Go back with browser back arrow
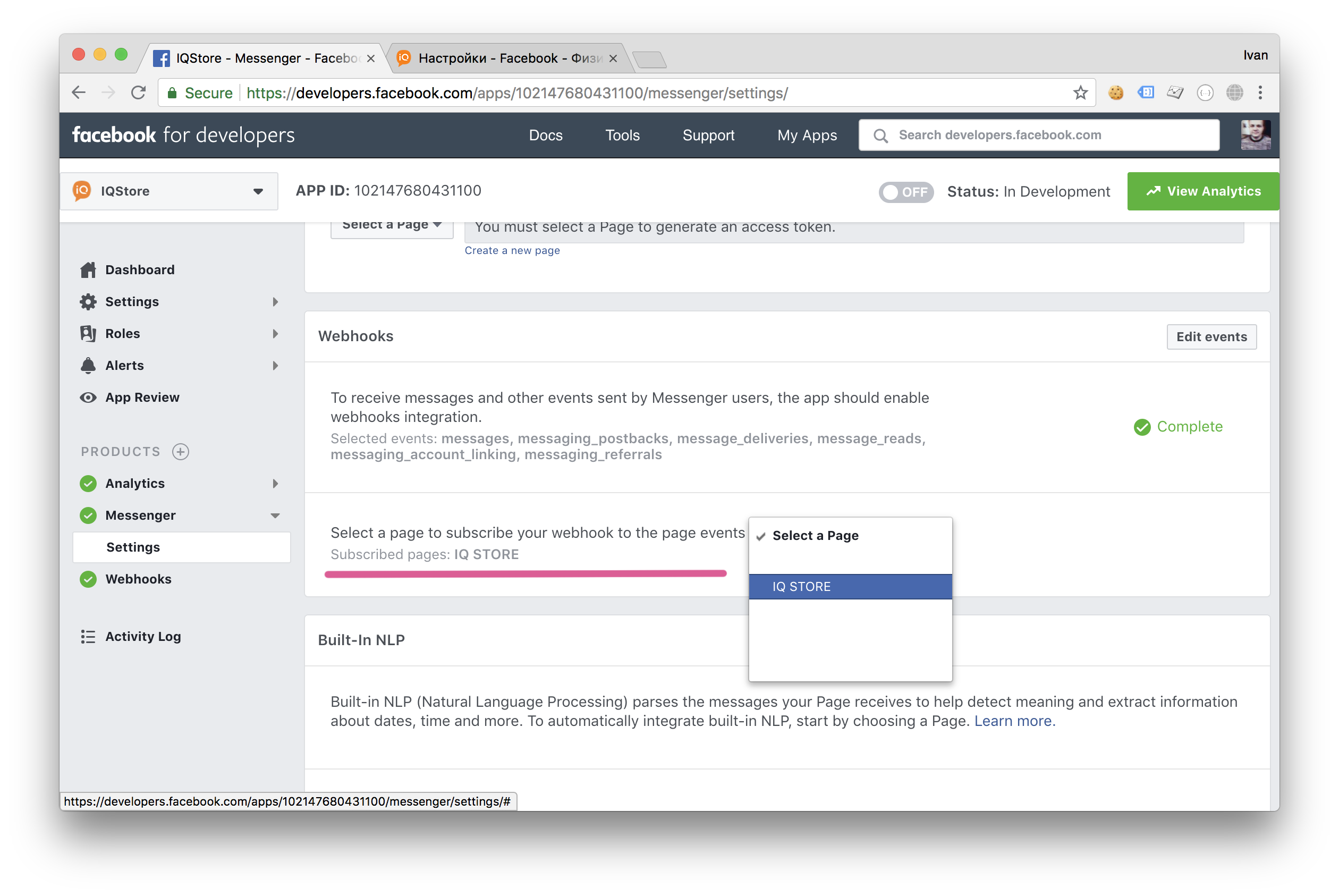The height and width of the screenshot is (896, 1339). 79,92
